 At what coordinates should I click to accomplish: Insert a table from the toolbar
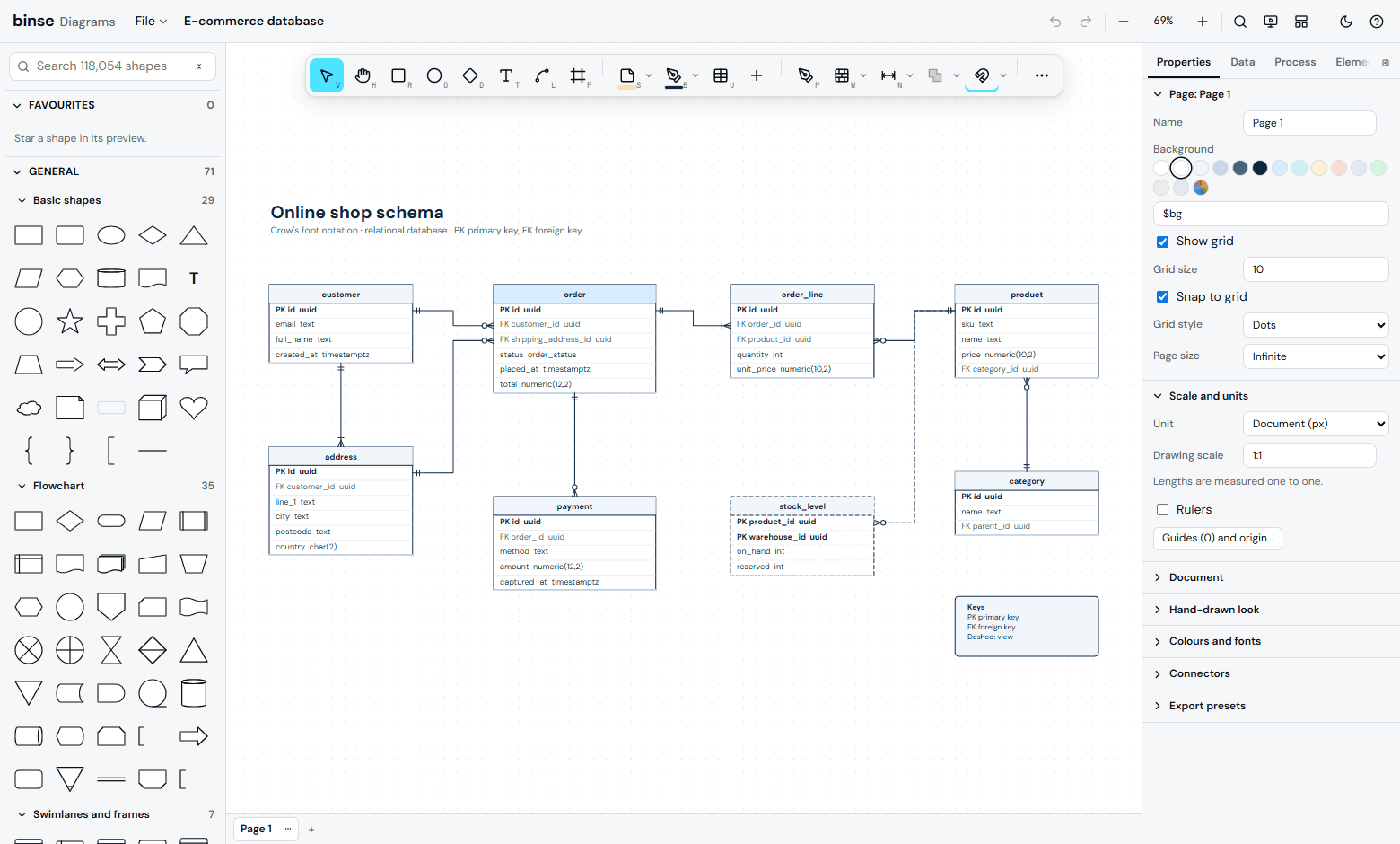(721, 75)
